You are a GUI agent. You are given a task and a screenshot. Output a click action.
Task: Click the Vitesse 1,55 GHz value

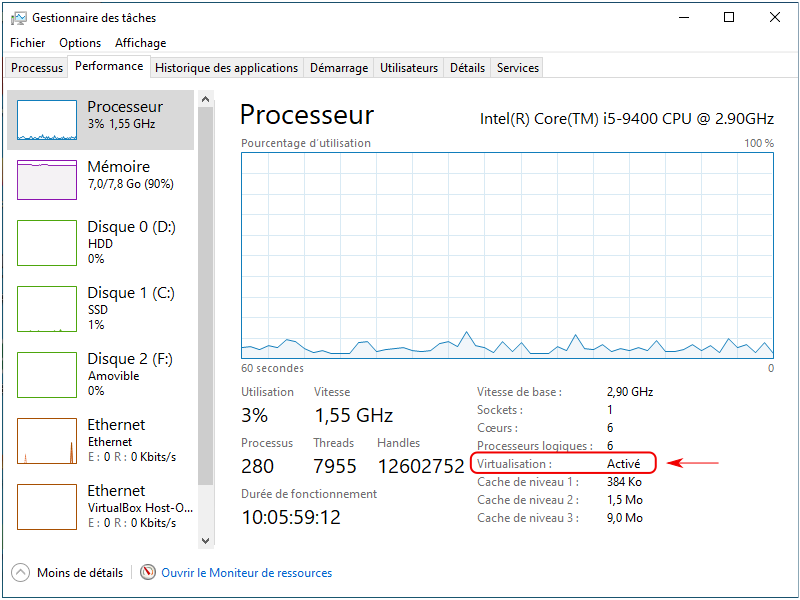tap(354, 415)
